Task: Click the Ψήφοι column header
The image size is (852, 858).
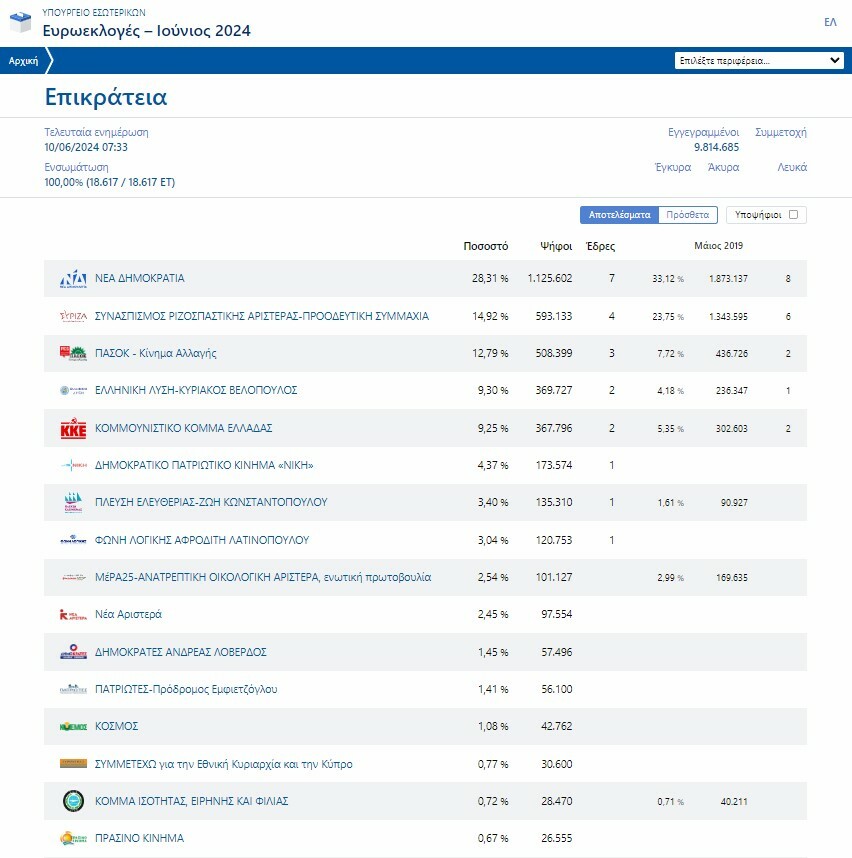Action: 556,246
